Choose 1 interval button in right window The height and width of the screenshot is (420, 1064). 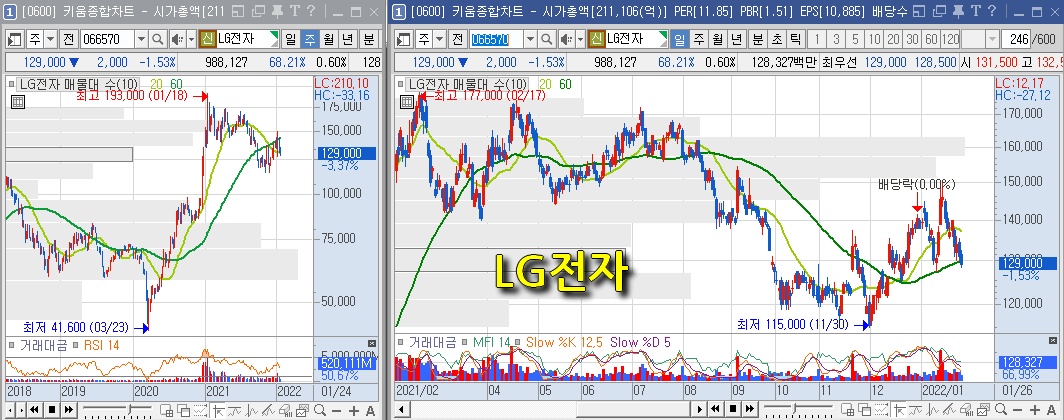pos(818,39)
